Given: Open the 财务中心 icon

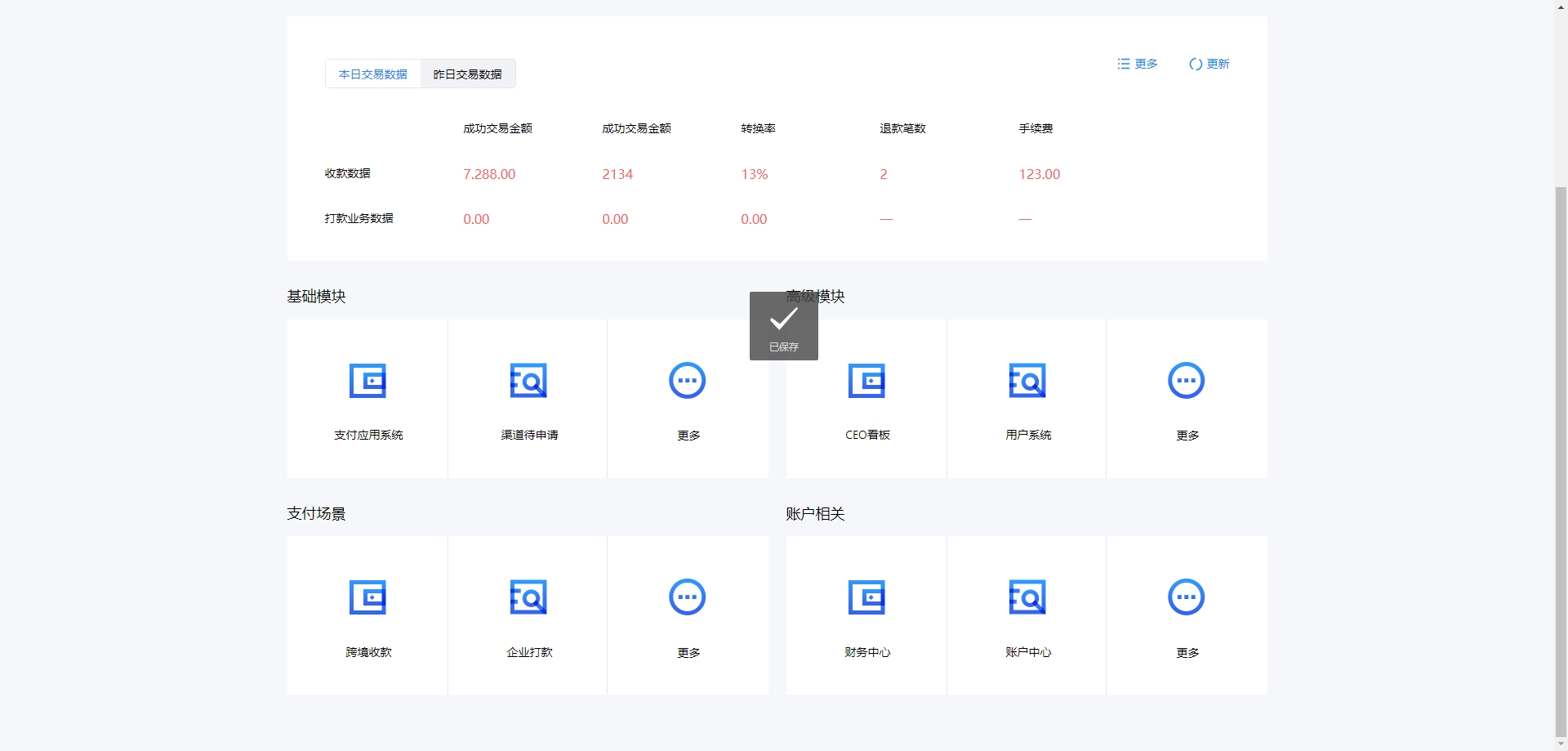Looking at the screenshot, I should point(866,597).
